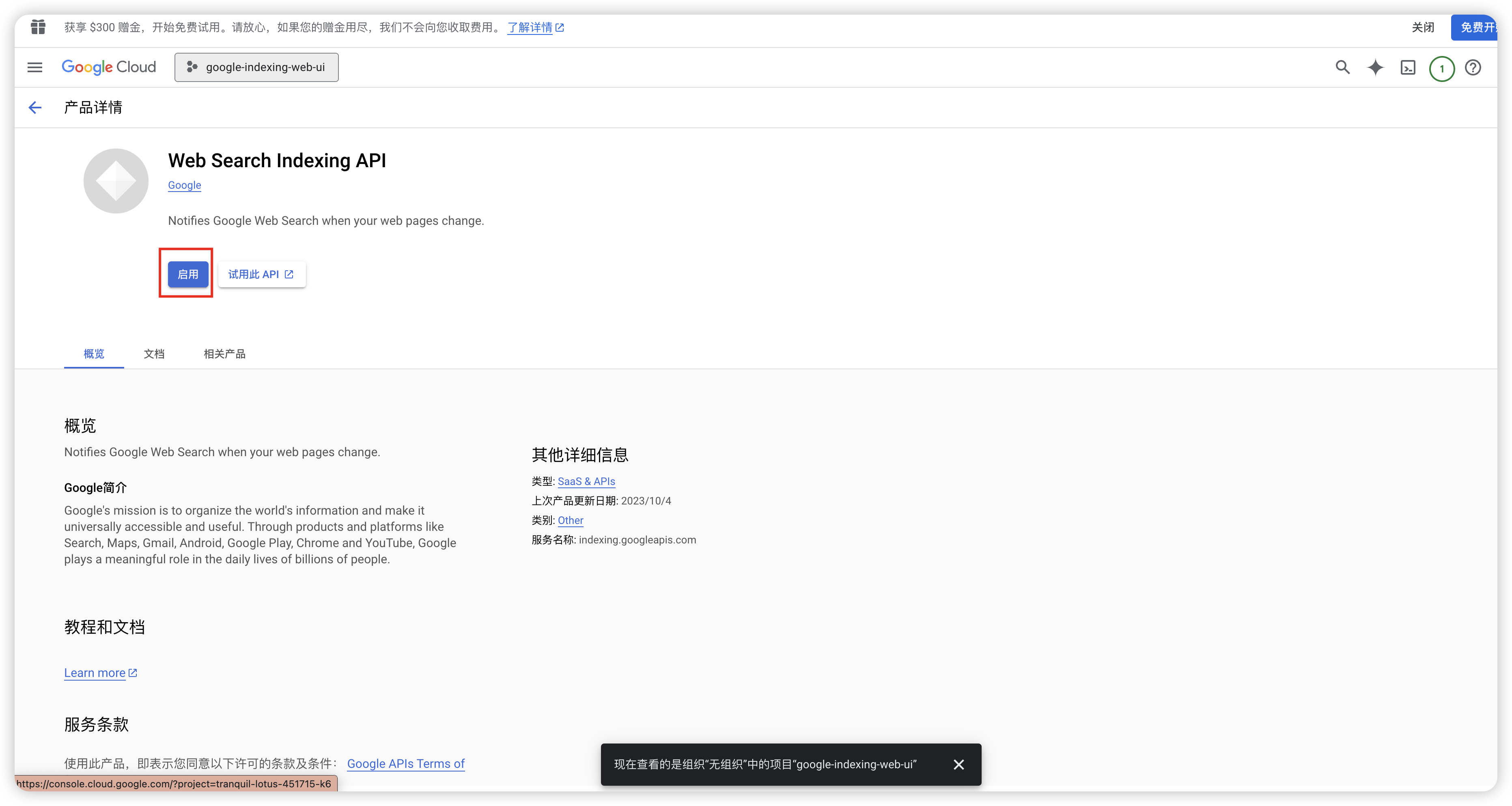Image resolution: width=1512 pixels, height=806 pixels.
Task: Open the help question mark icon
Action: click(x=1473, y=67)
